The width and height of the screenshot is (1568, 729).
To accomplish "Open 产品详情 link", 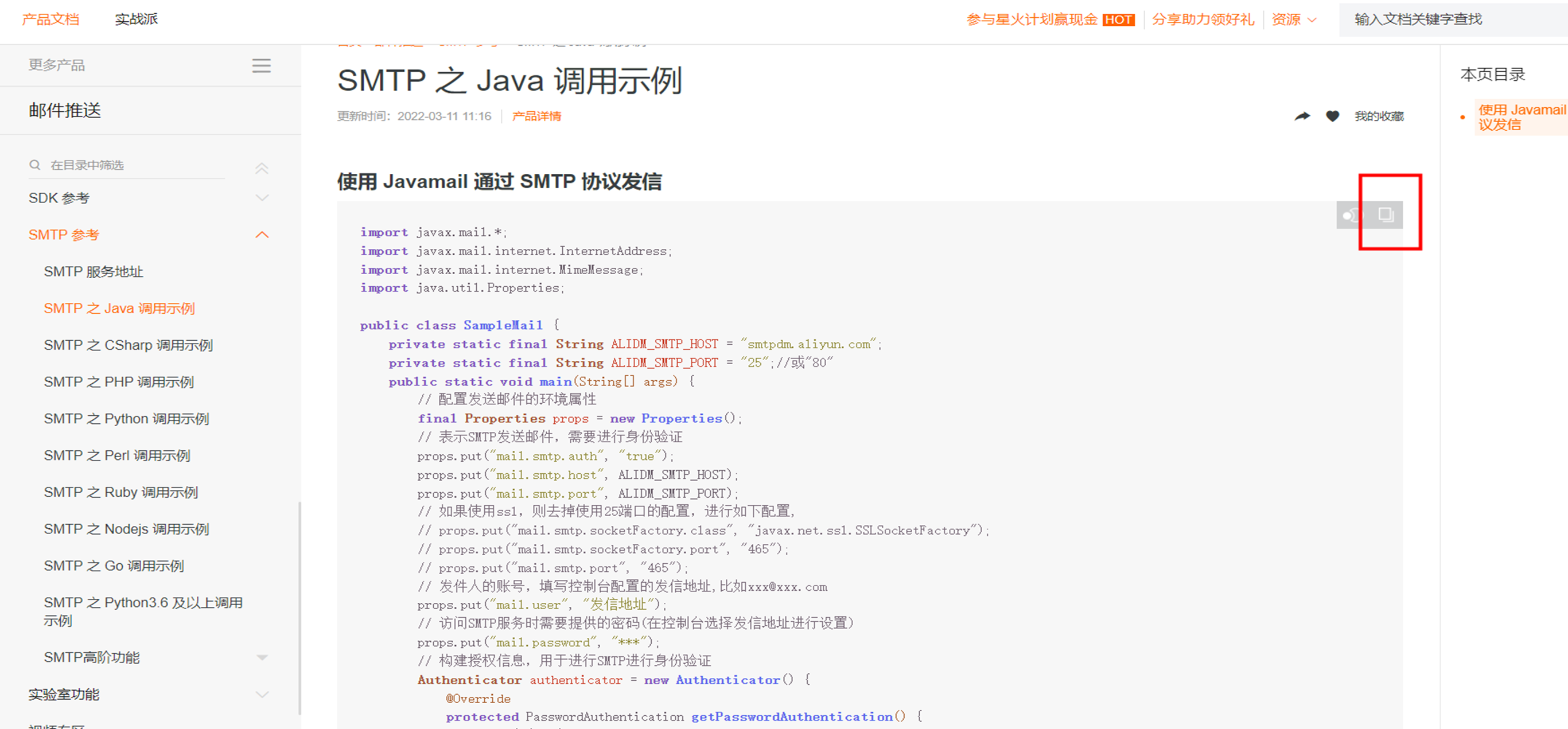I will (536, 116).
